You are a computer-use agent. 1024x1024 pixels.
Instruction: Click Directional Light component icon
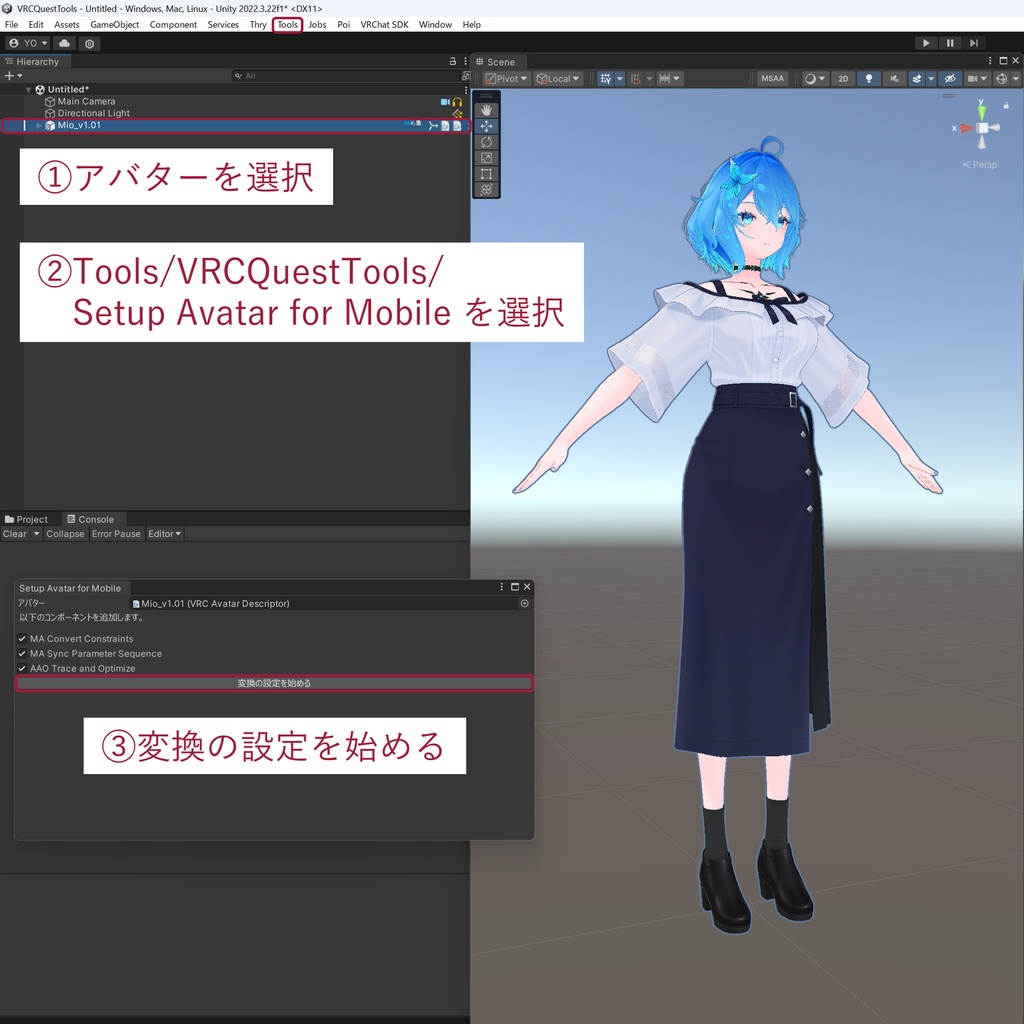[457, 114]
